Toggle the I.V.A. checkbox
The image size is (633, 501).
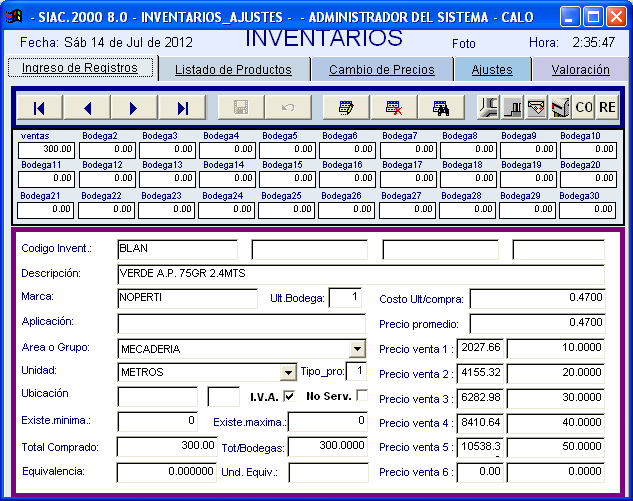pyautogui.click(x=289, y=396)
